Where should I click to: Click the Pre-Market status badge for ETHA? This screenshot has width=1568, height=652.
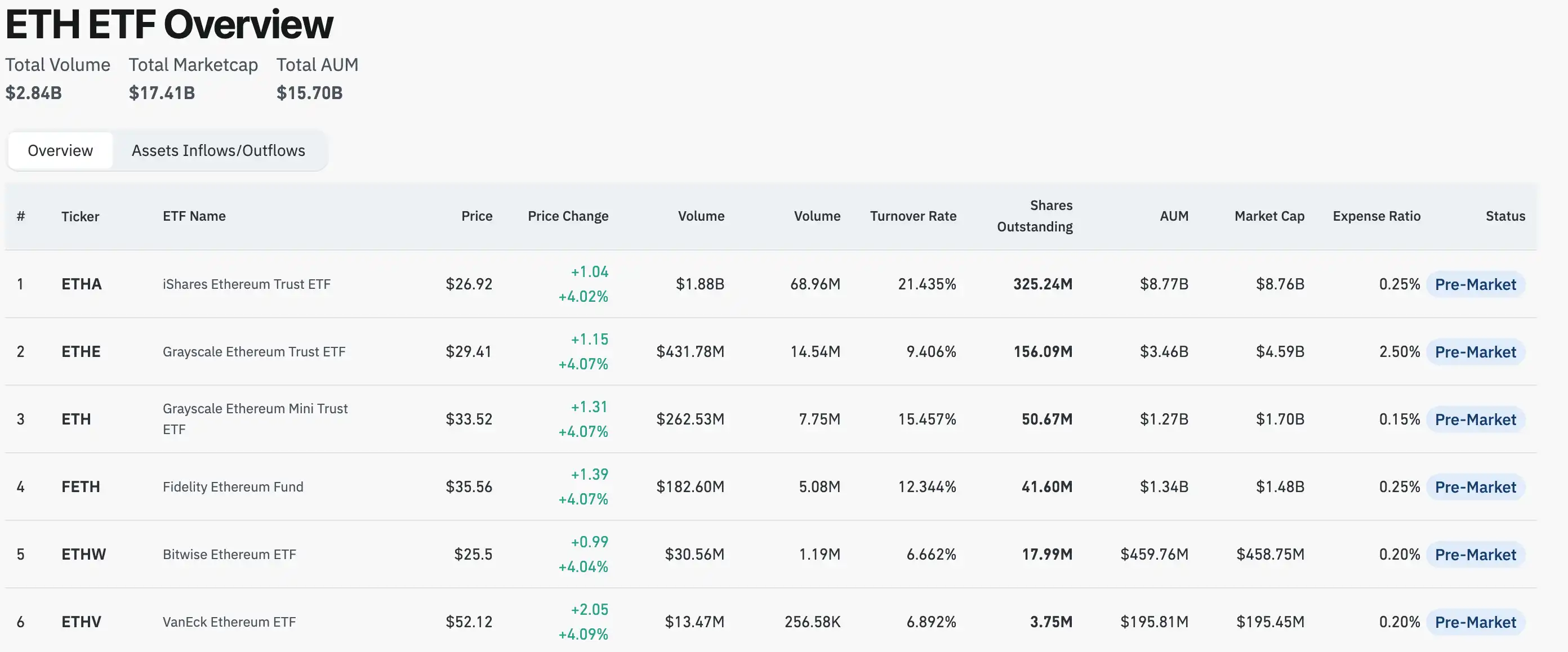(x=1476, y=284)
